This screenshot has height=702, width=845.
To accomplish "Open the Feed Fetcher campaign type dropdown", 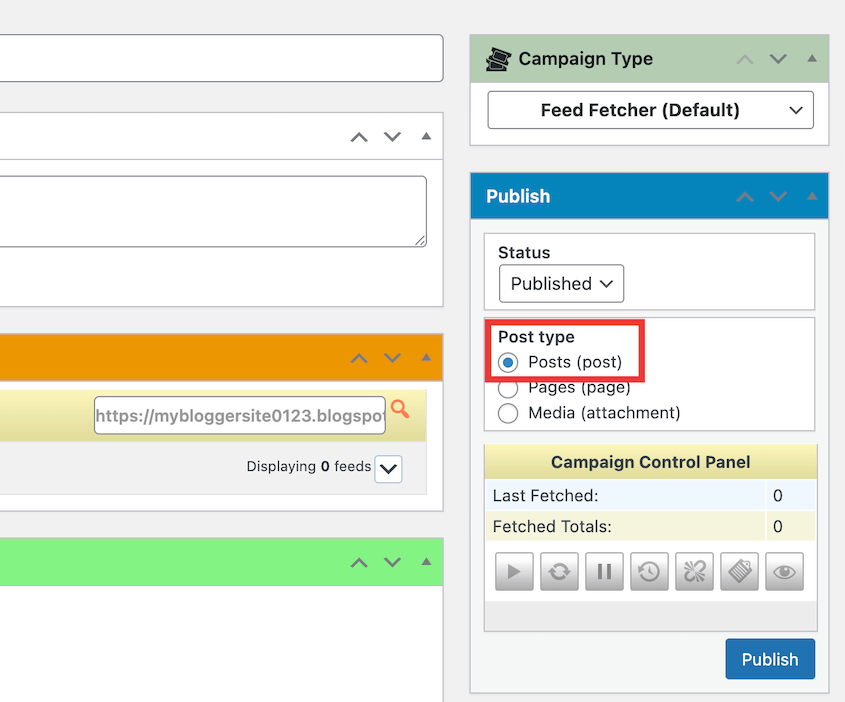I will coord(650,110).
